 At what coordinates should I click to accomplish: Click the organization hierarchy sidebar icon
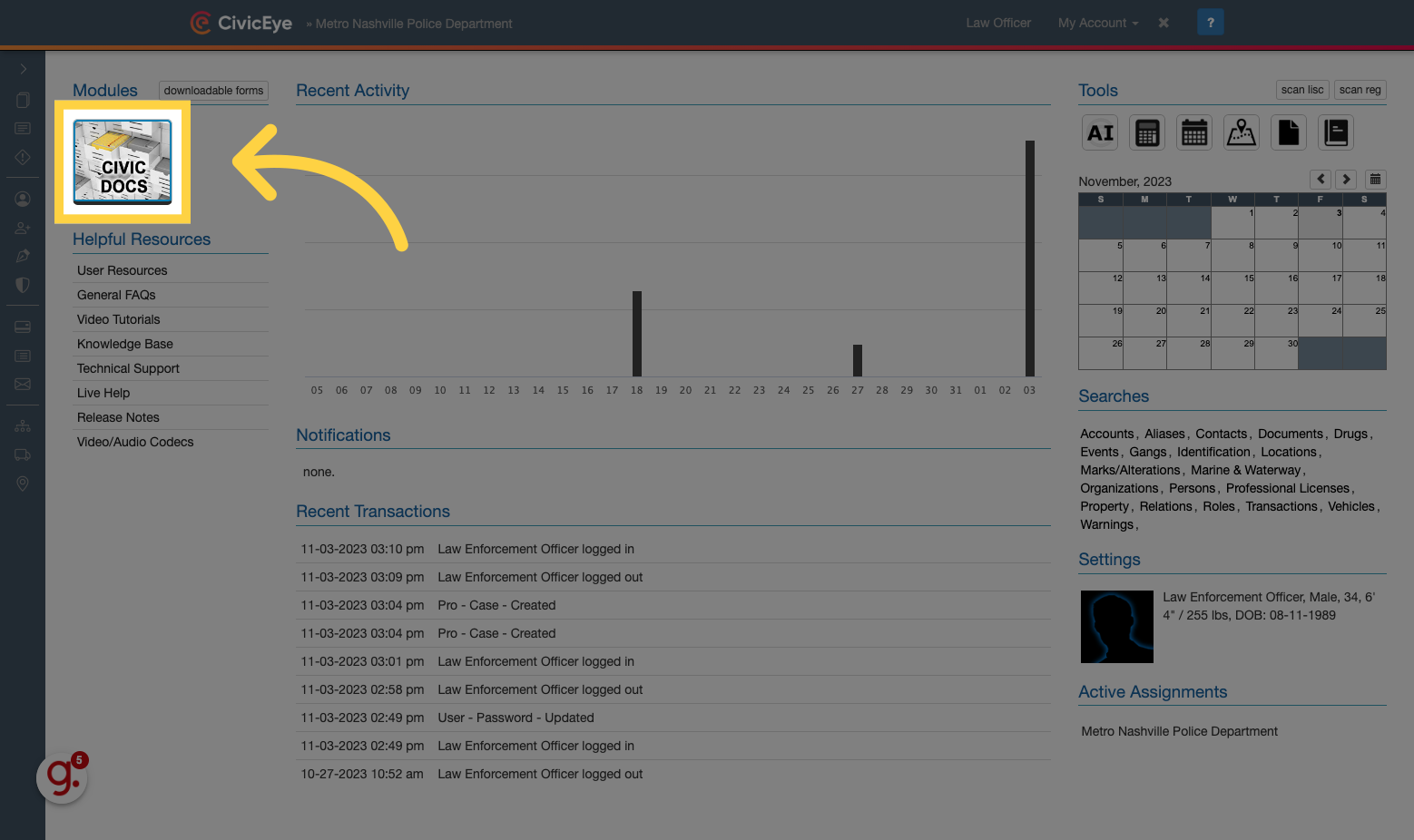click(23, 425)
